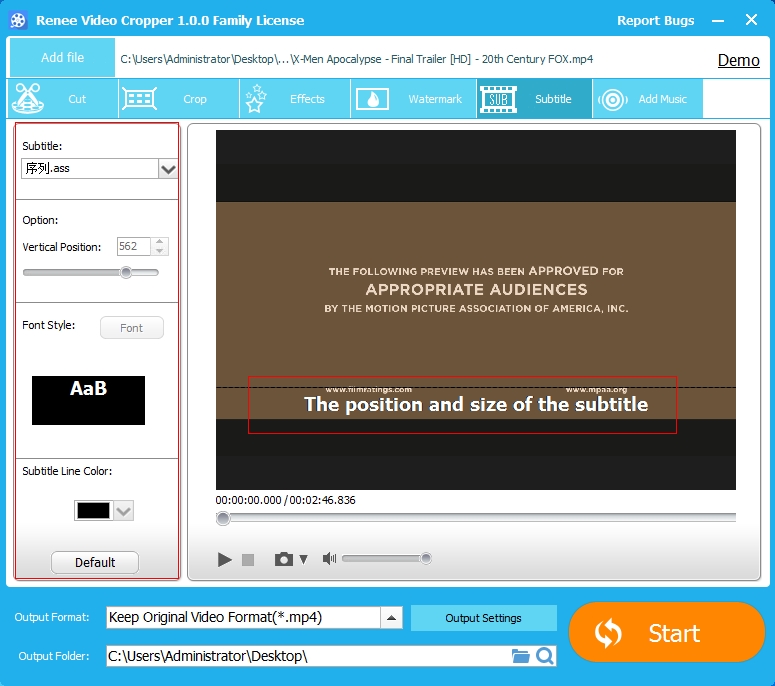775x686 pixels.
Task: Open output folder with the magnifier icon
Action: pyautogui.click(x=544, y=656)
